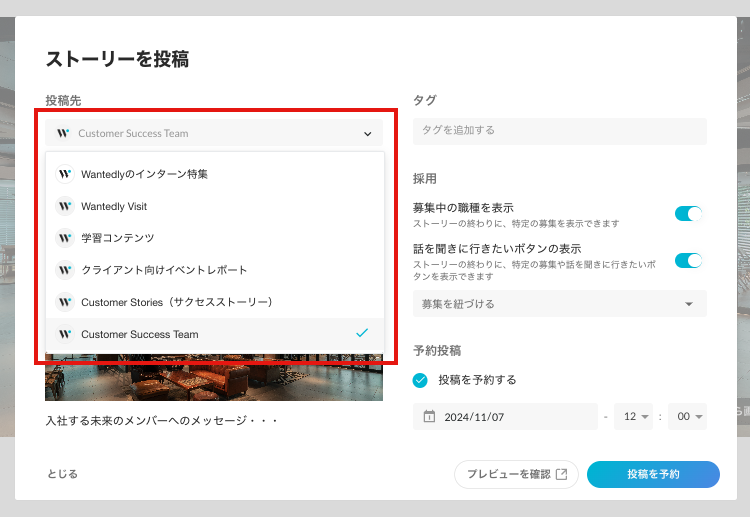Click the とじる link
The width and height of the screenshot is (750, 517).
[x=63, y=474]
